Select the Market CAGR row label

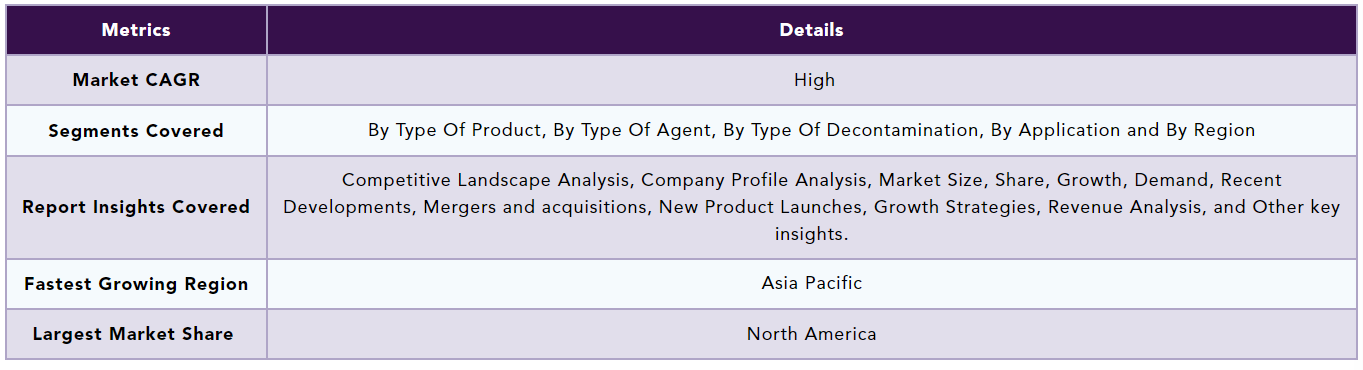pyautogui.click(x=136, y=80)
